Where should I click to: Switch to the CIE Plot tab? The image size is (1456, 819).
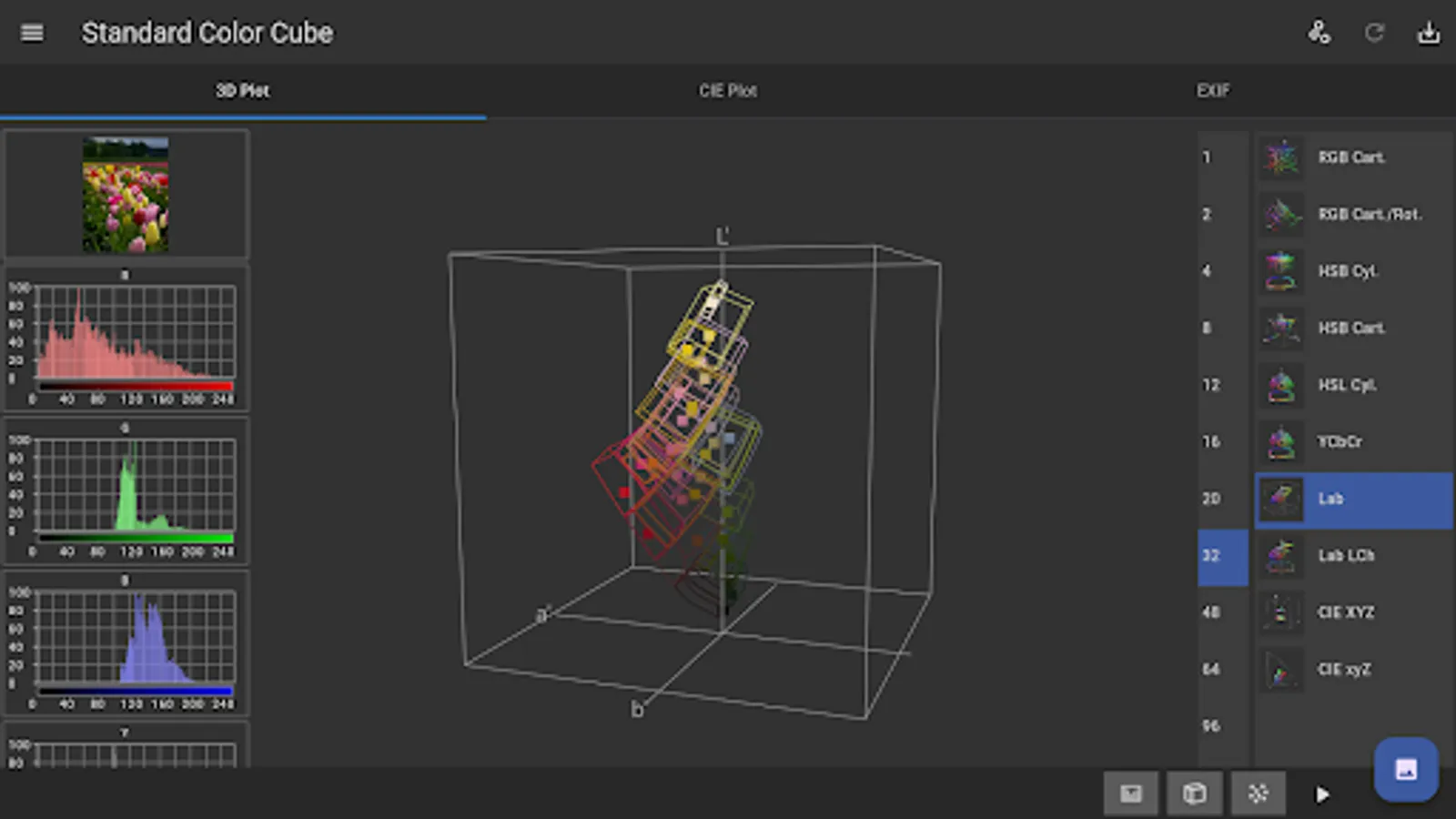coord(728,91)
